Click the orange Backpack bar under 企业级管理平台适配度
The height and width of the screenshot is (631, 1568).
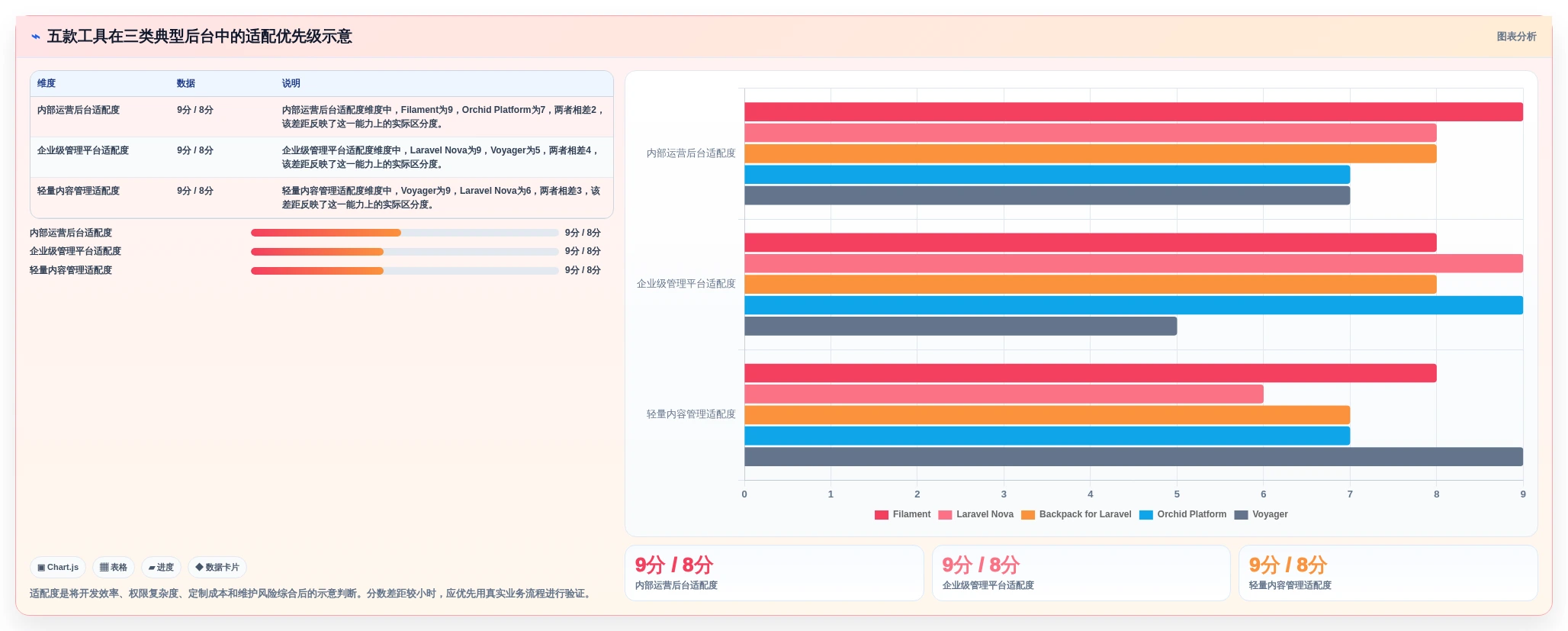pyautogui.click(x=1091, y=285)
